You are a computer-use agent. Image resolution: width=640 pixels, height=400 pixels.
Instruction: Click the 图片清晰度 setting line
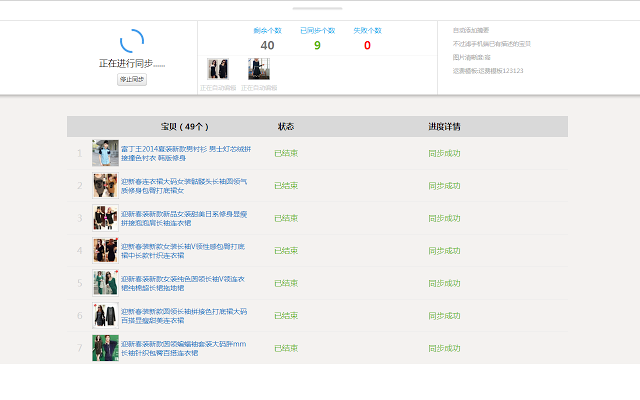pos(471,57)
